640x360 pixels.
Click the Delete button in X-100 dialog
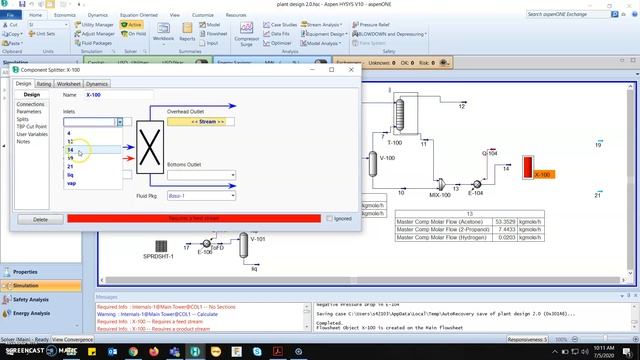(x=40, y=220)
